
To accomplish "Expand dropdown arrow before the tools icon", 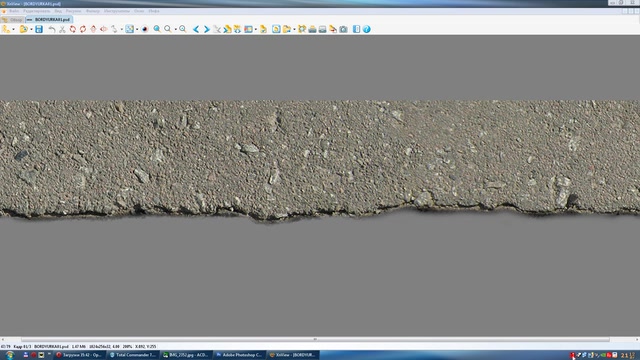I will pyautogui.click(x=294, y=29).
